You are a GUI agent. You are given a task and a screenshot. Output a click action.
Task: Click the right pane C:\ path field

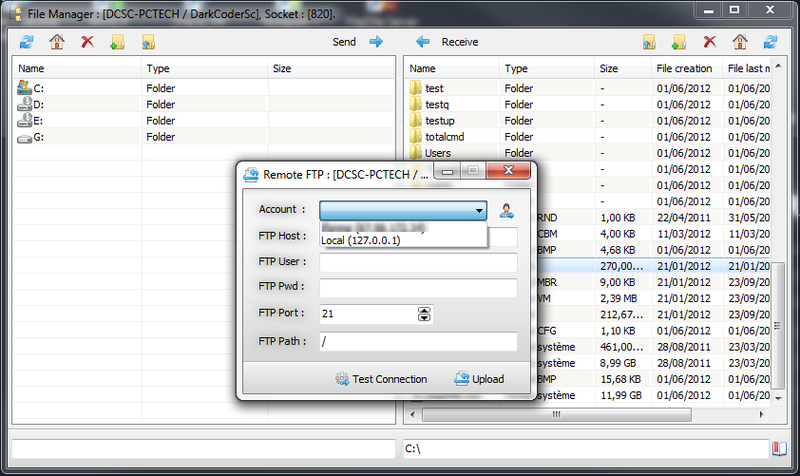[586, 448]
